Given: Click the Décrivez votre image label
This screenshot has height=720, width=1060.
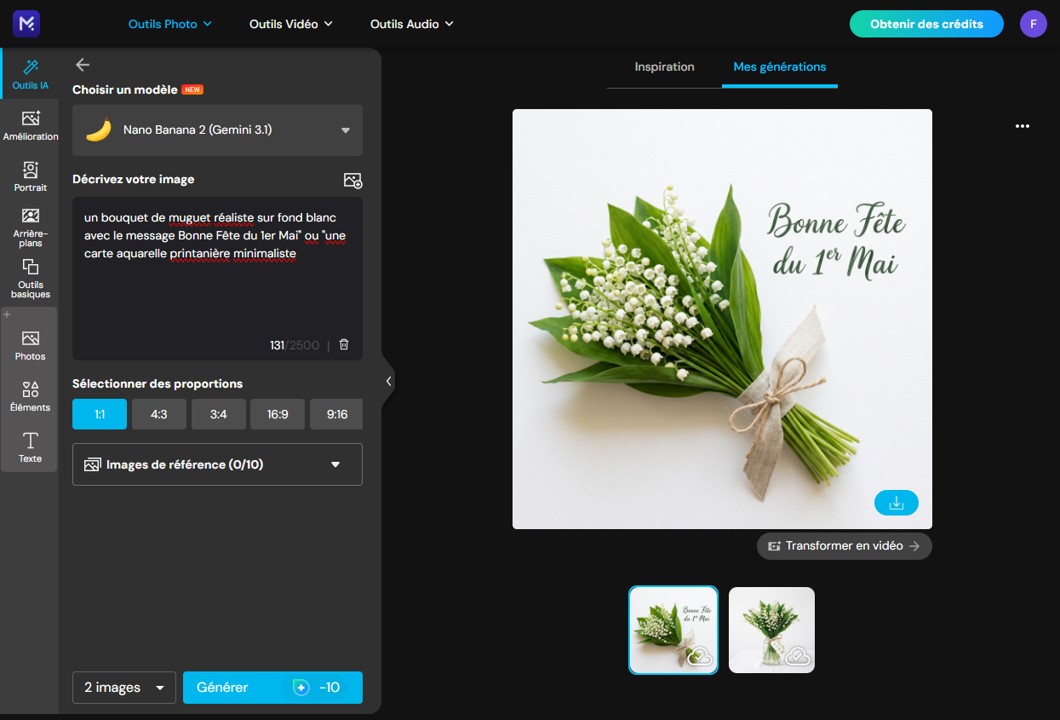Looking at the screenshot, I should (x=133, y=179).
